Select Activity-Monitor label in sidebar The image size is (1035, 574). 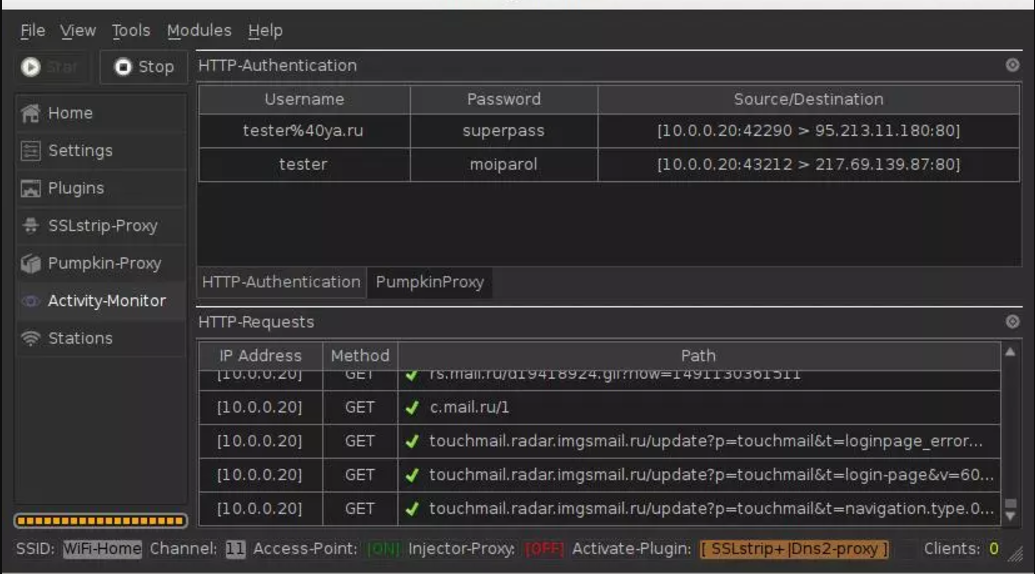[107, 301]
